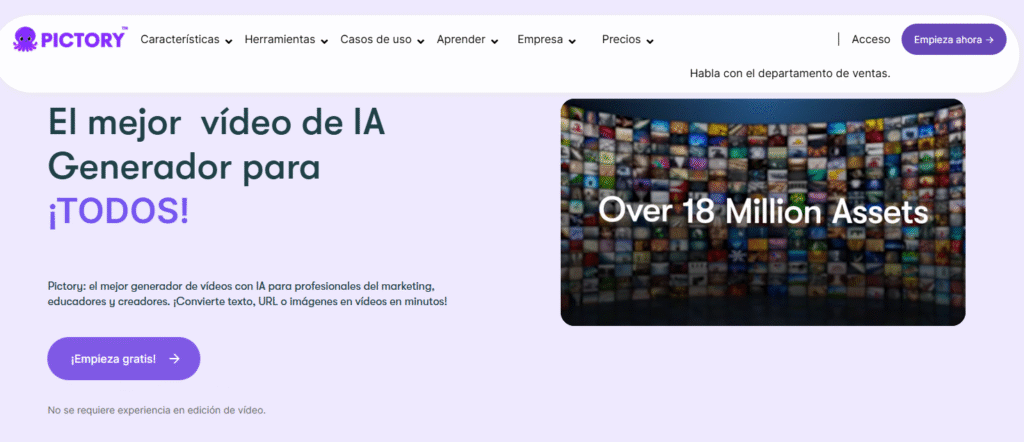Expand the Empresa dropdown chevron
The width and height of the screenshot is (1024, 442).
coord(572,41)
